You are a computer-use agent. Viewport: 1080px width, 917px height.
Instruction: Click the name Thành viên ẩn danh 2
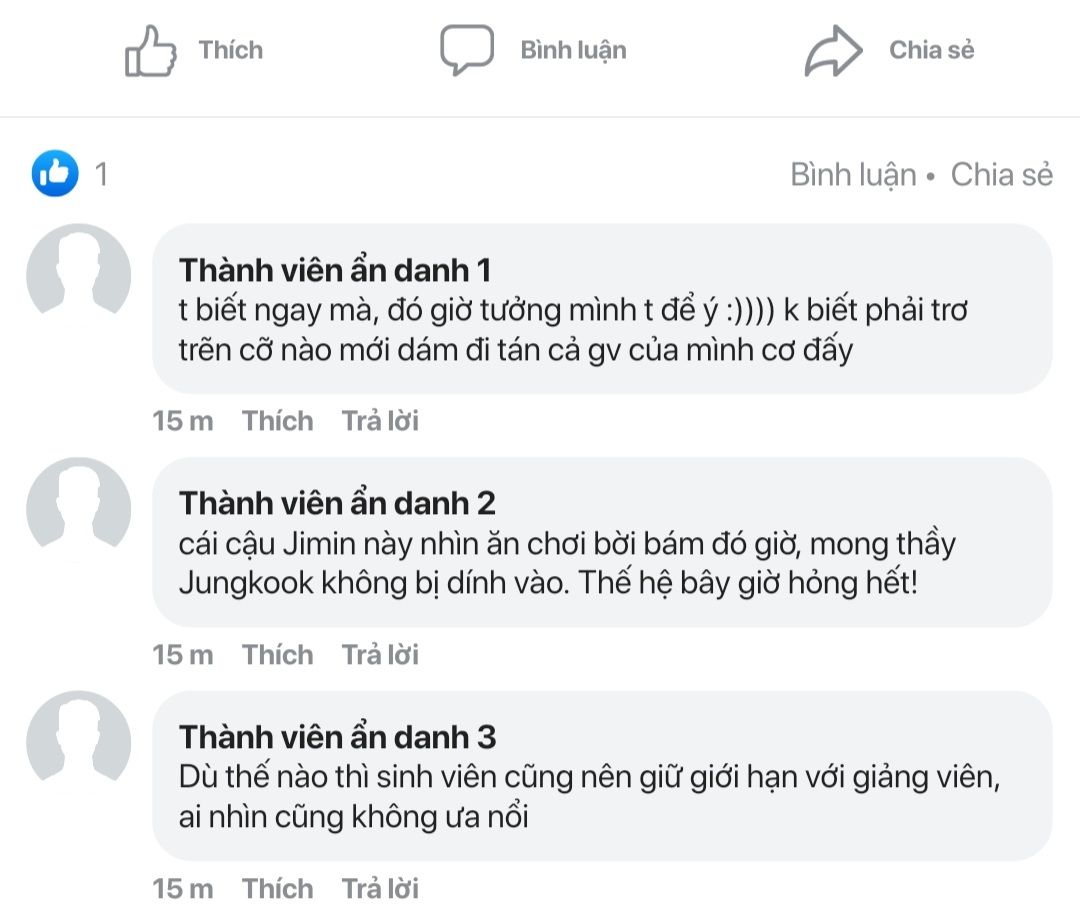pos(337,503)
